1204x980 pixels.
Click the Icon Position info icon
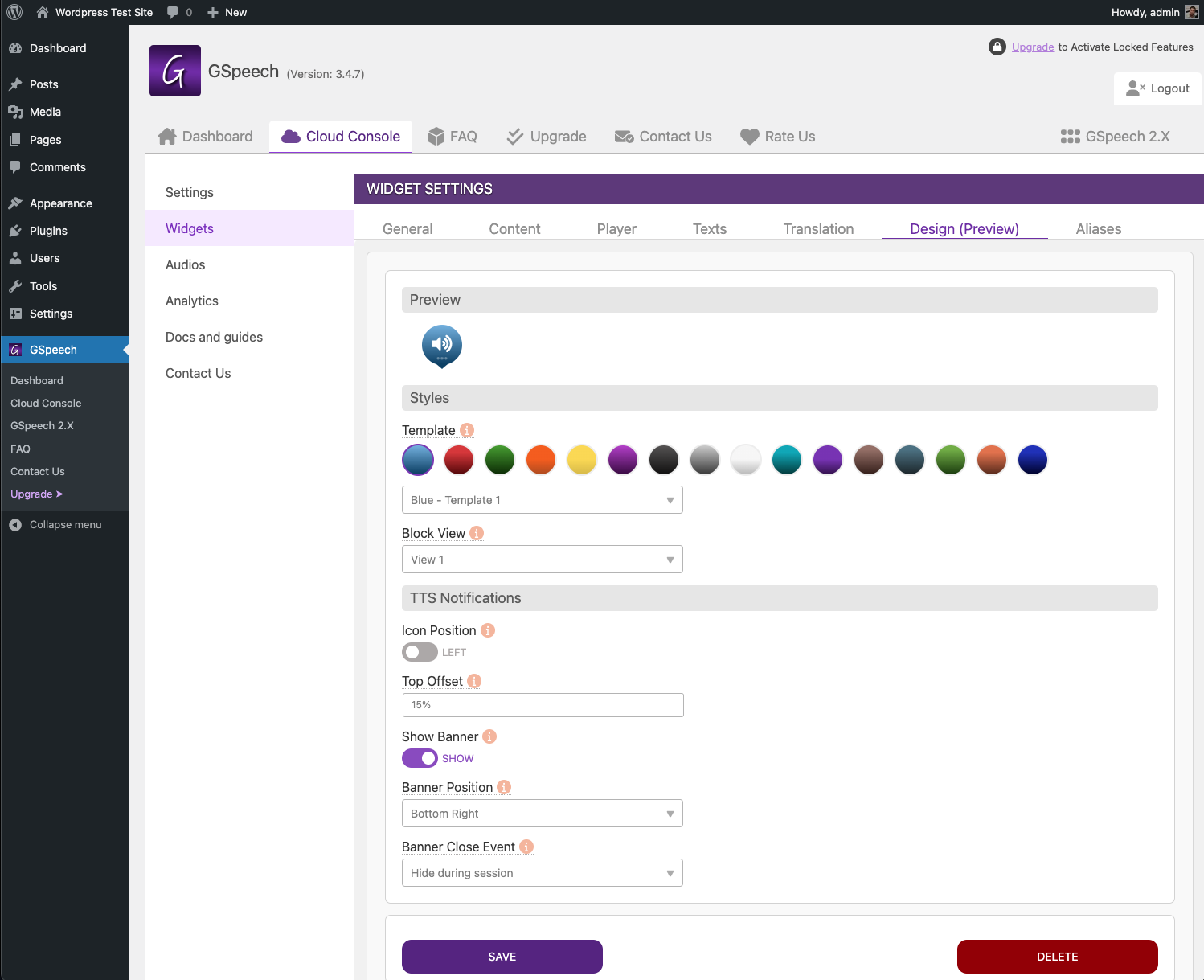[x=488, y=630]
